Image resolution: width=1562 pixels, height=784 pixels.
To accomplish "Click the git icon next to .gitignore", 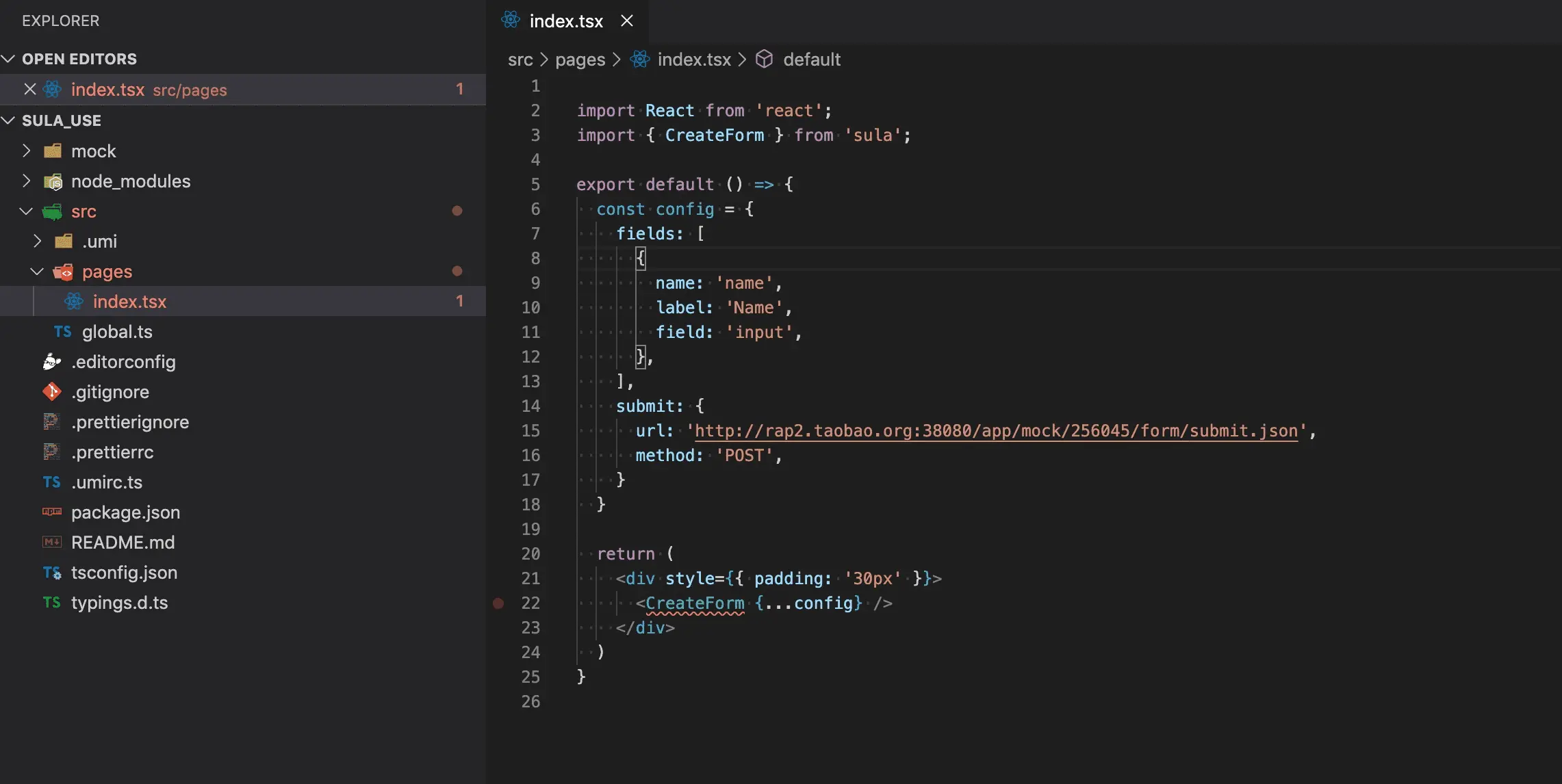I will [52, 391].
